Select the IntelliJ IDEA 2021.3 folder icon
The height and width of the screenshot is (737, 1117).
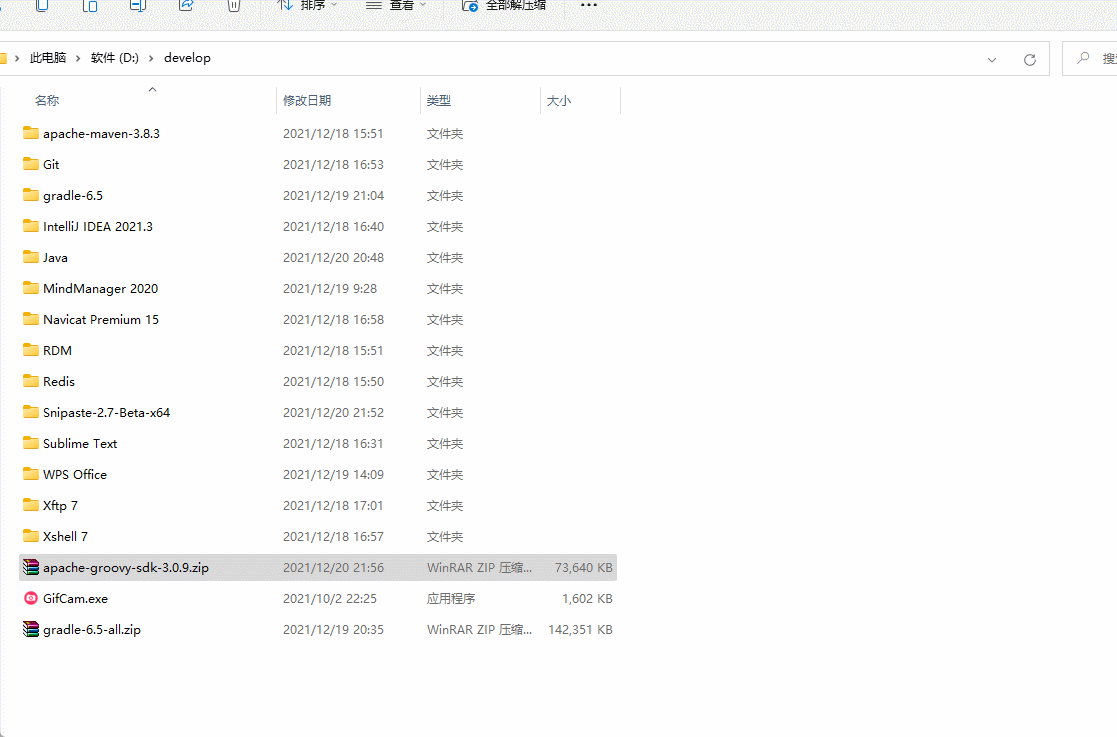click(31, 226)
